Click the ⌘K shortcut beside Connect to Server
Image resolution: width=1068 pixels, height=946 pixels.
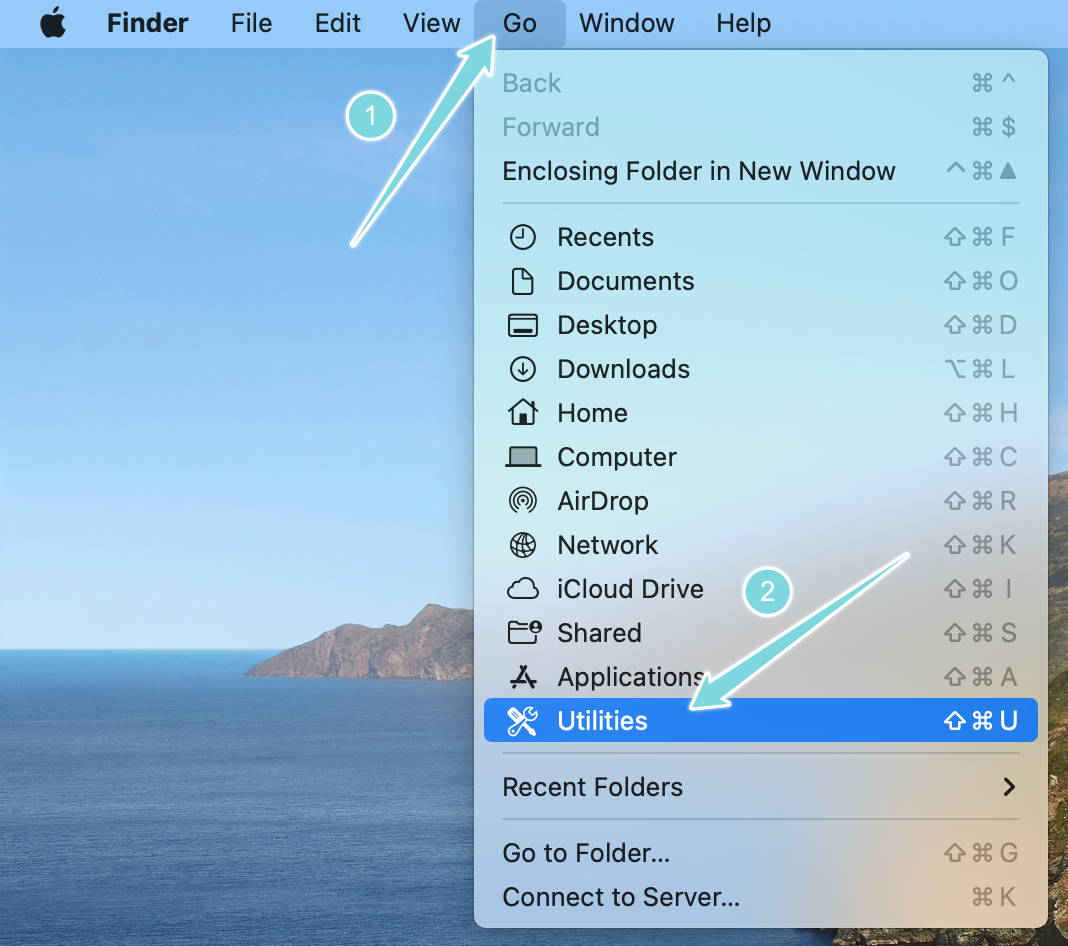point(994,898)
